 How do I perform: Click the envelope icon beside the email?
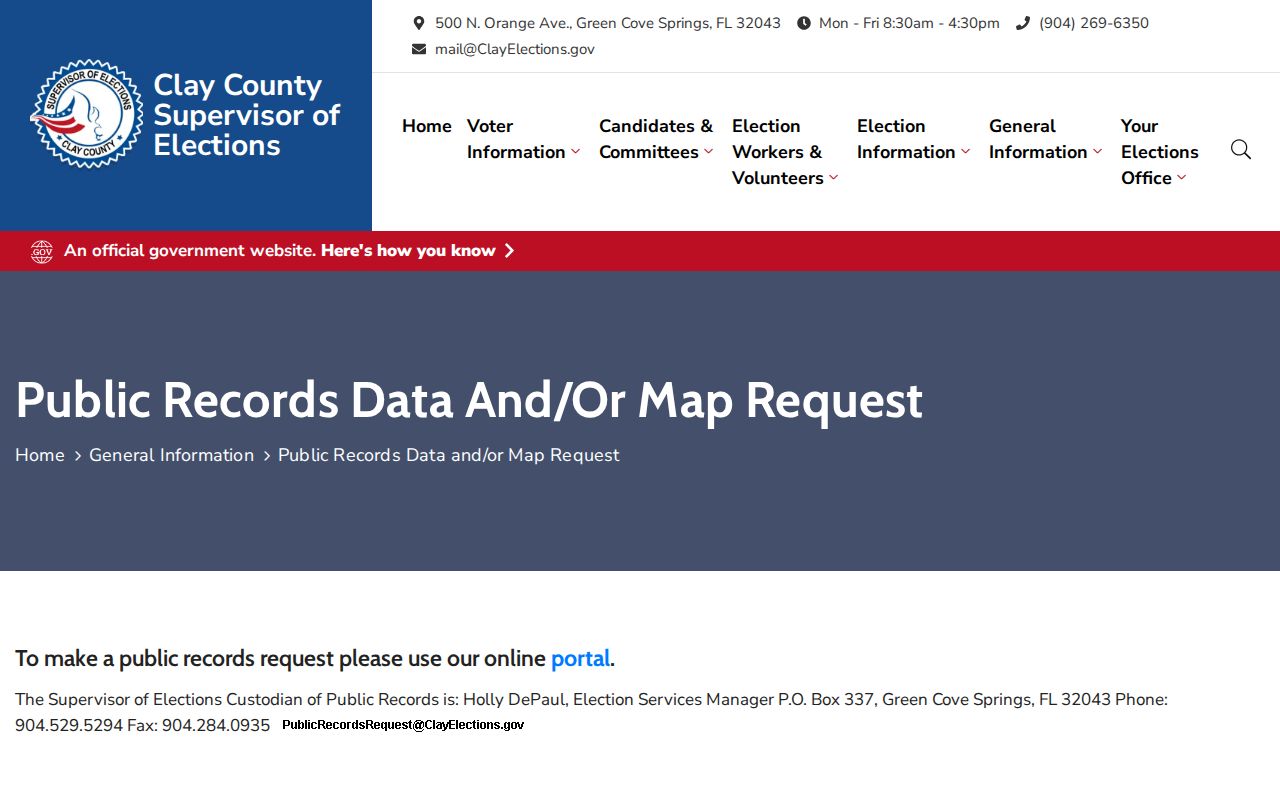pyautogui.click(x=419, y=49)
